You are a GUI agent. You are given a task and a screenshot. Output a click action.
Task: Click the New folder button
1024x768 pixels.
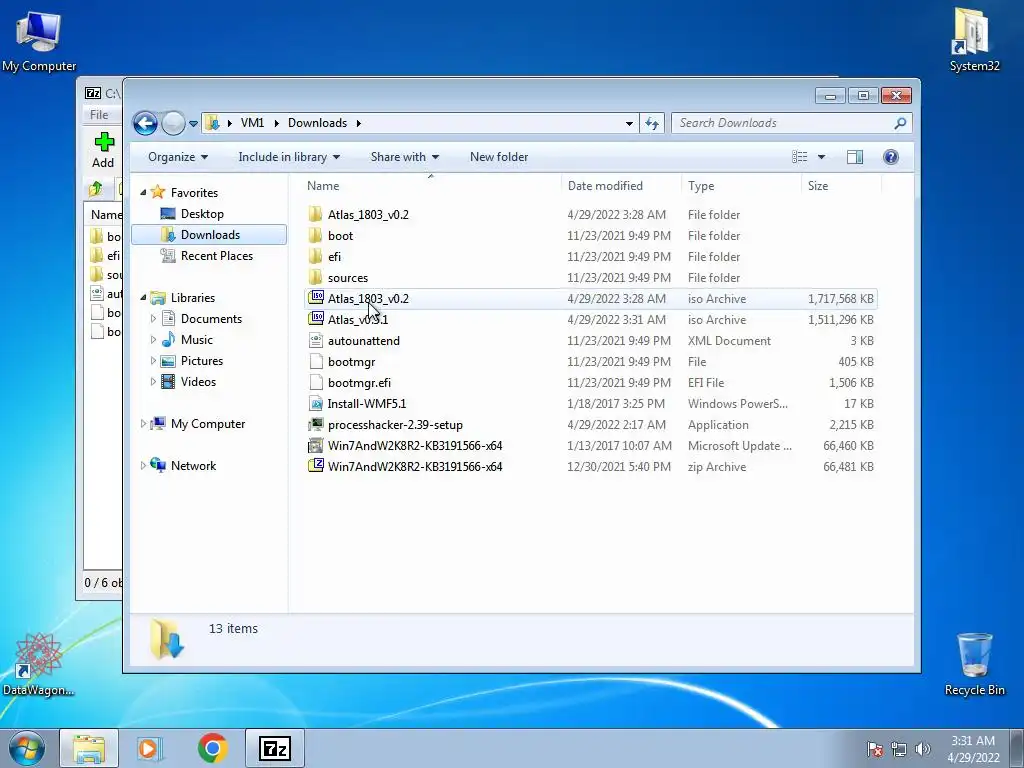coord(499,157)
